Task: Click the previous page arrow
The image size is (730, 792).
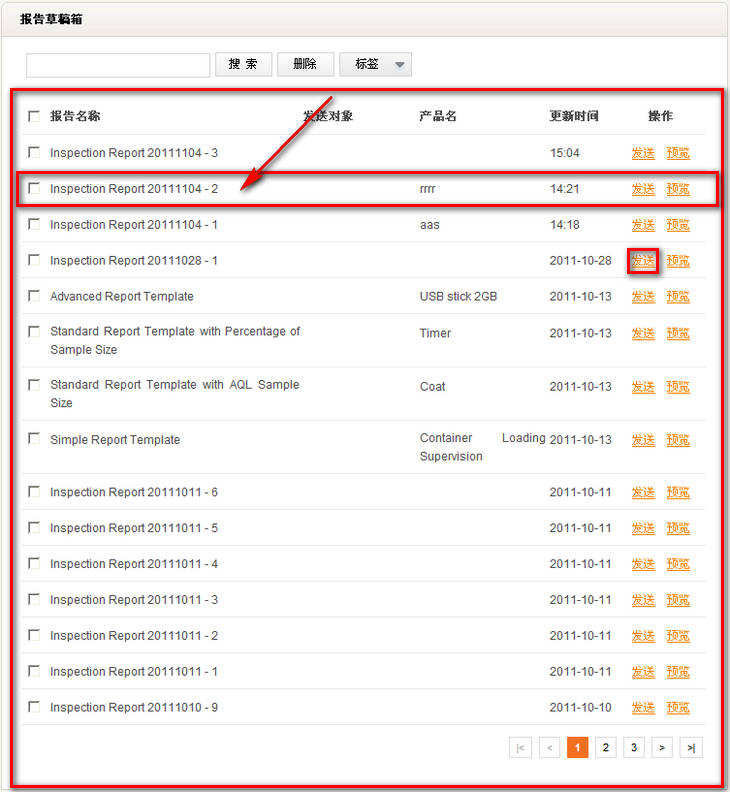Action: tap(549, 748)
